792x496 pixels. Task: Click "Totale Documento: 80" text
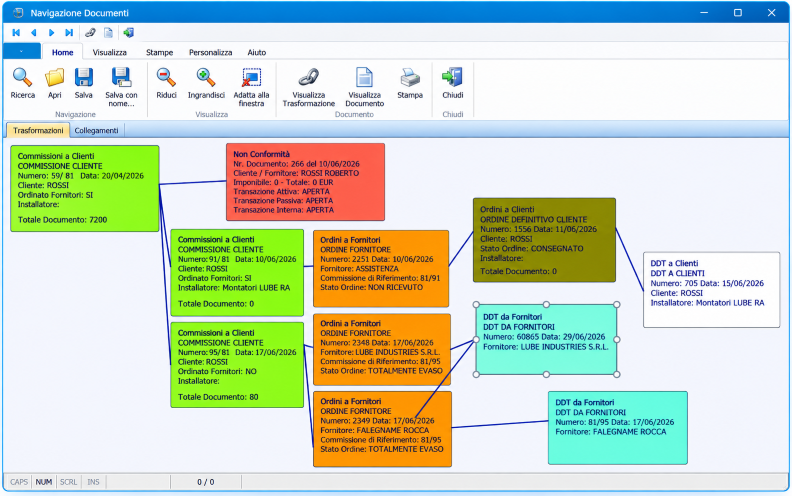[x=218, y=397]
